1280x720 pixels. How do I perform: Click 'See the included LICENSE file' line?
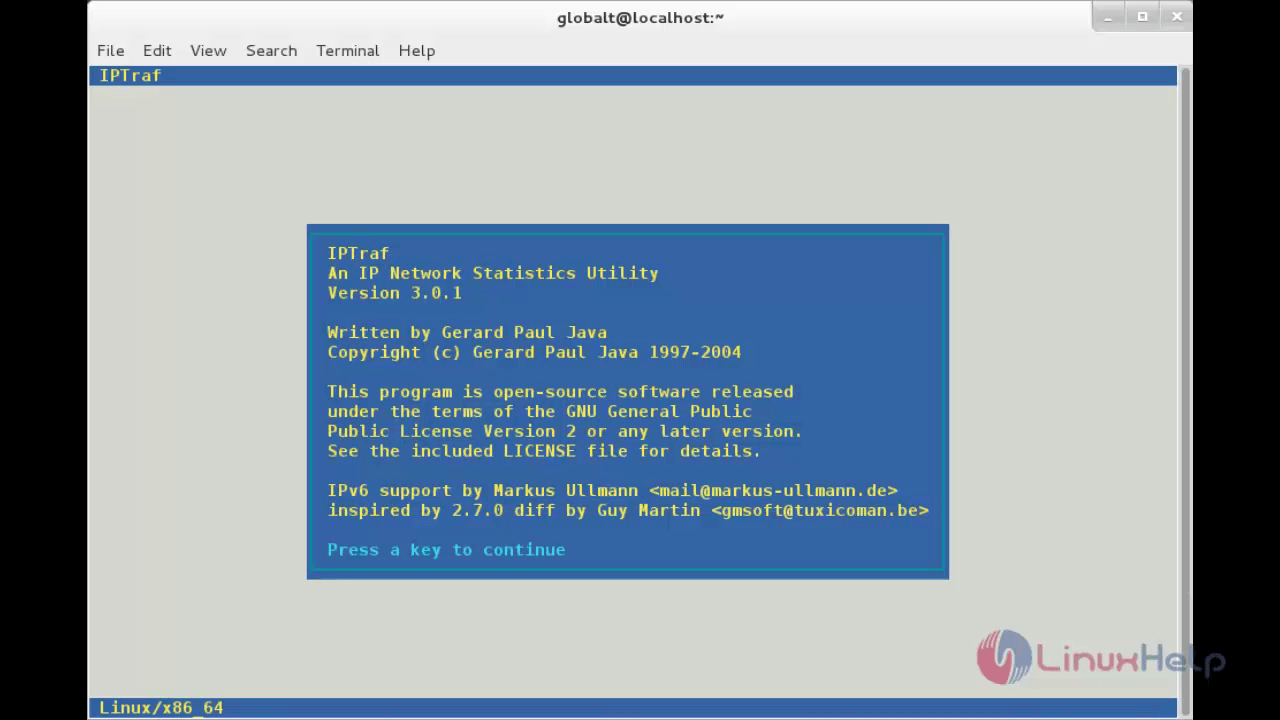click(544, 451)
